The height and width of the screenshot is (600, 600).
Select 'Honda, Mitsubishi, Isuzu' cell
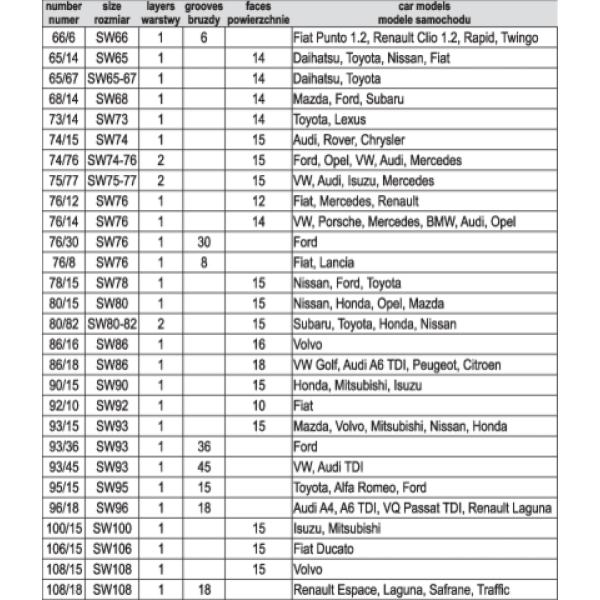pos(425,385)
